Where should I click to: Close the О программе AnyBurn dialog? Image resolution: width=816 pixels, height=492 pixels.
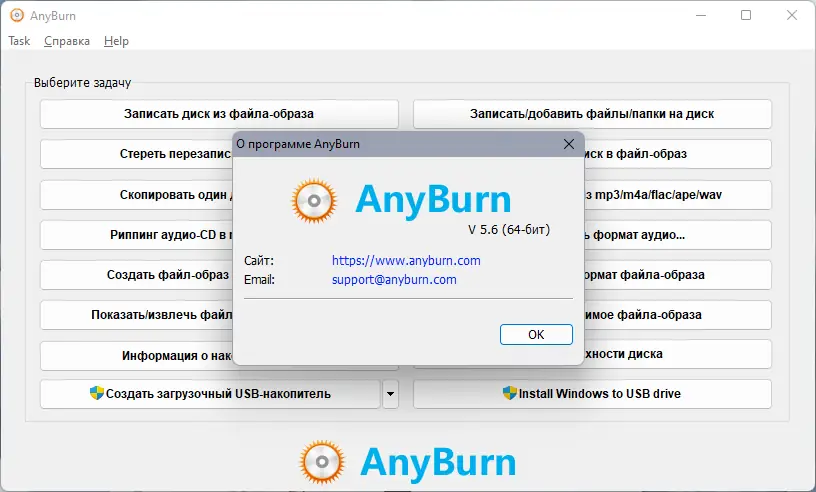569,144
